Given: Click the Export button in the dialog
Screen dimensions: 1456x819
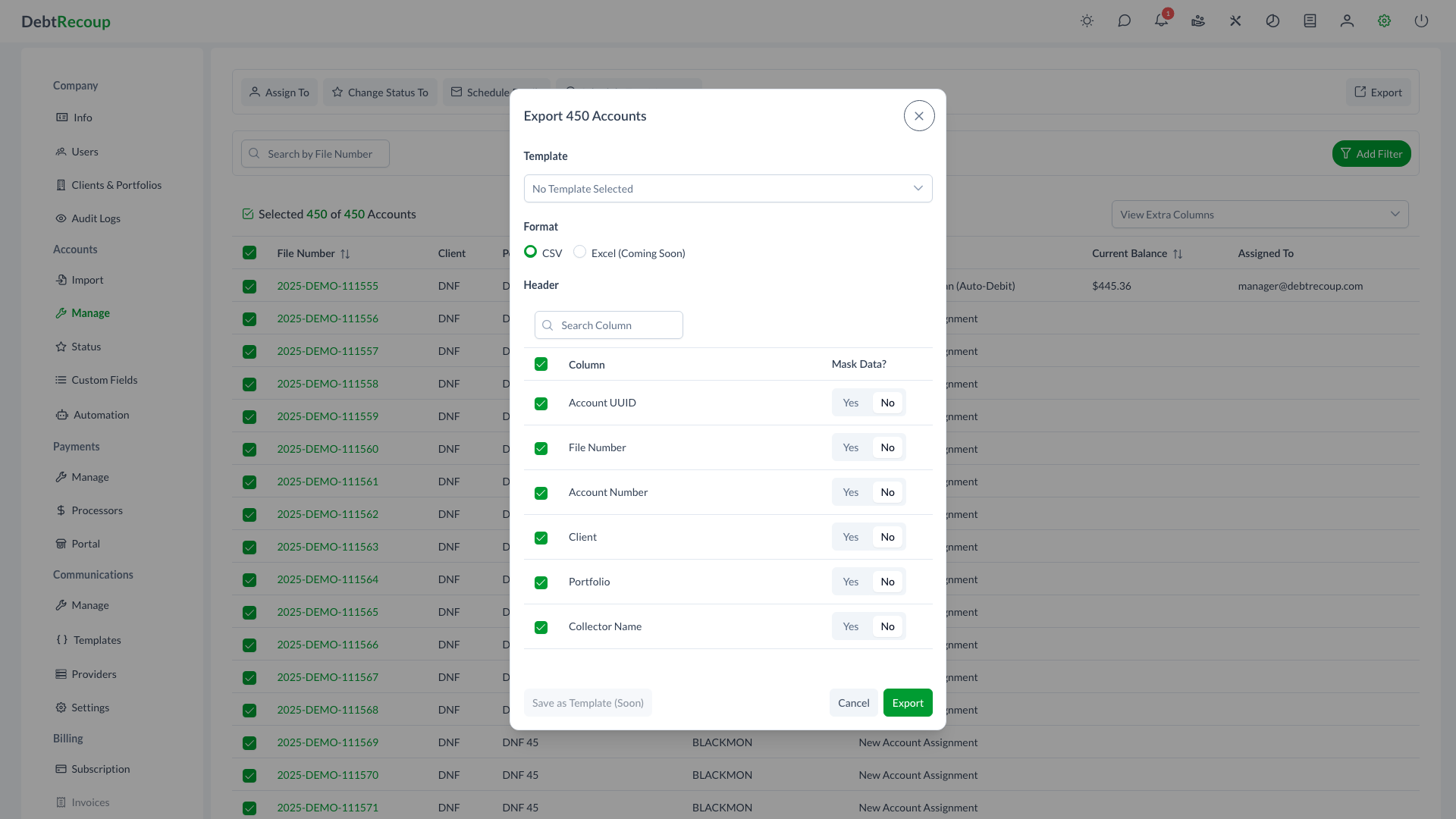Looking at the screenshot, I should 907,702.
